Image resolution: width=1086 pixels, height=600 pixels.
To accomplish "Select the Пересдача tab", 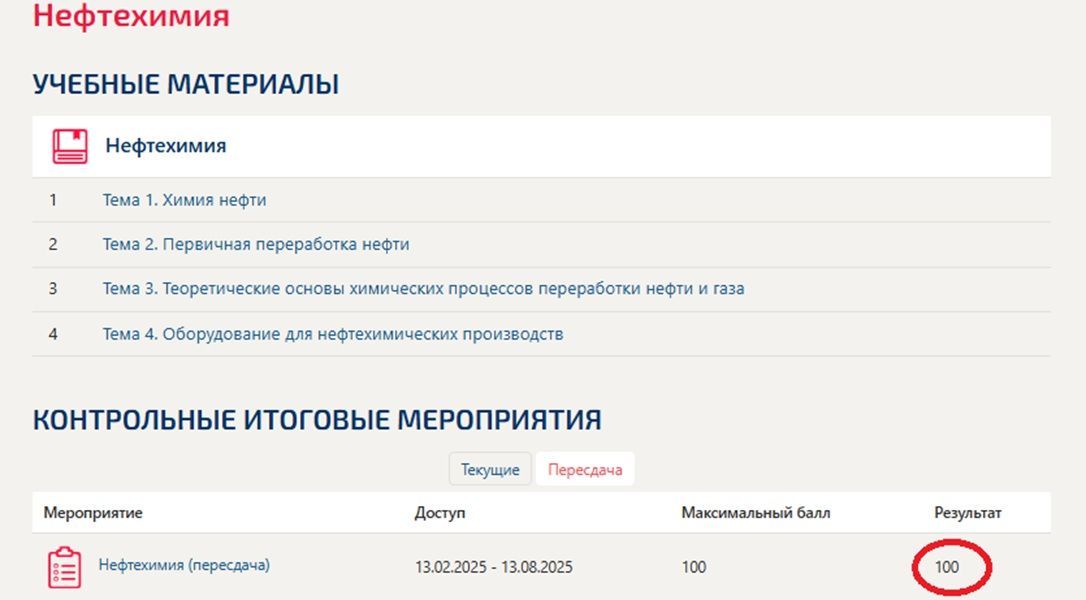I will pyautogui.click(x=585, y=469).
